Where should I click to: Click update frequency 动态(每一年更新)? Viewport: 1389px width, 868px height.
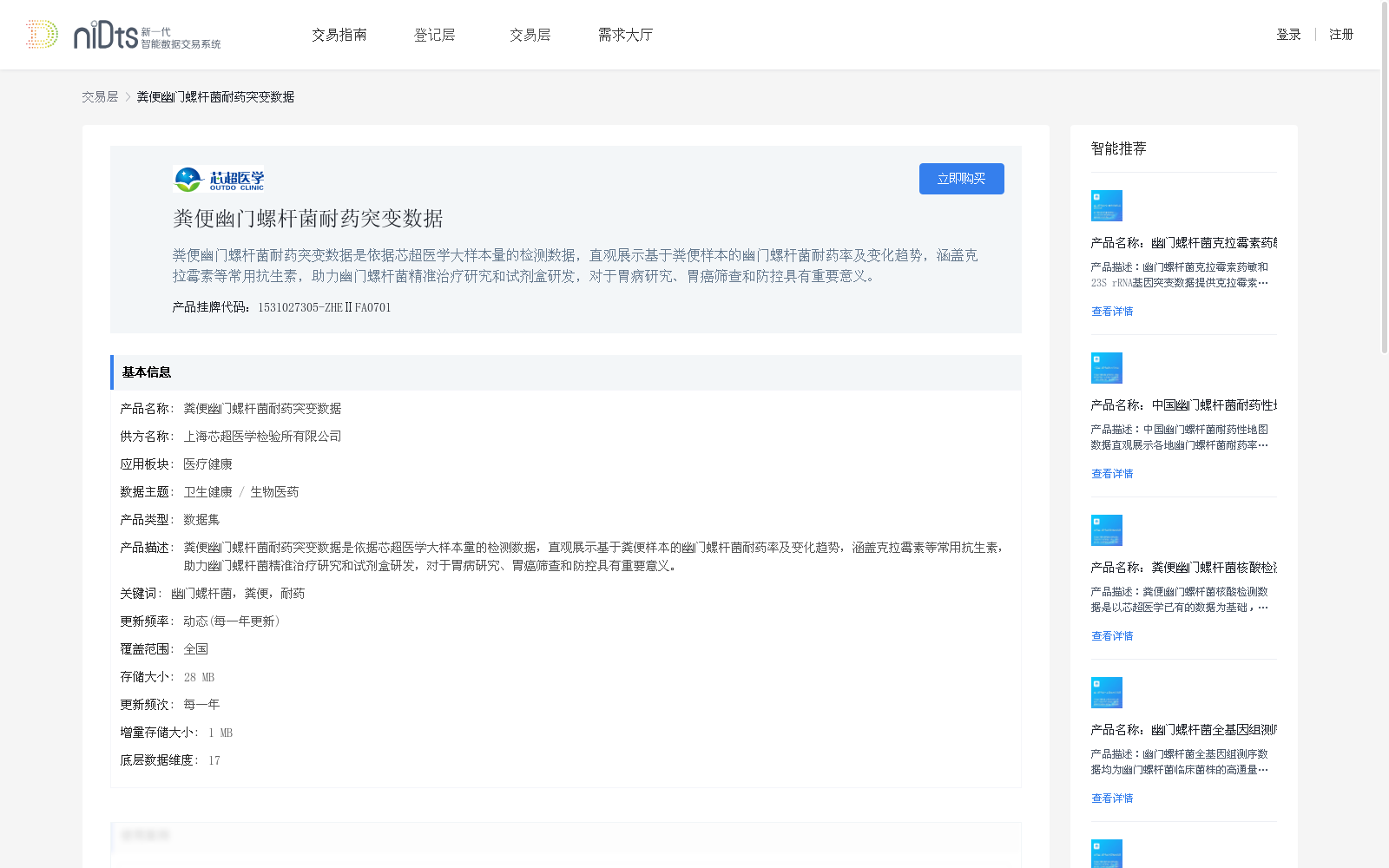point(232,621)
